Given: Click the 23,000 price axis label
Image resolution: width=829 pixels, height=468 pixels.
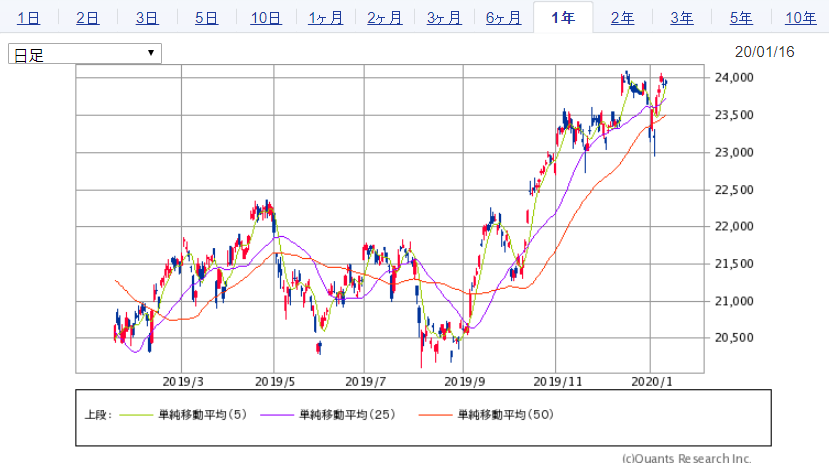Looking at the screenshot, I should [734, 152].
